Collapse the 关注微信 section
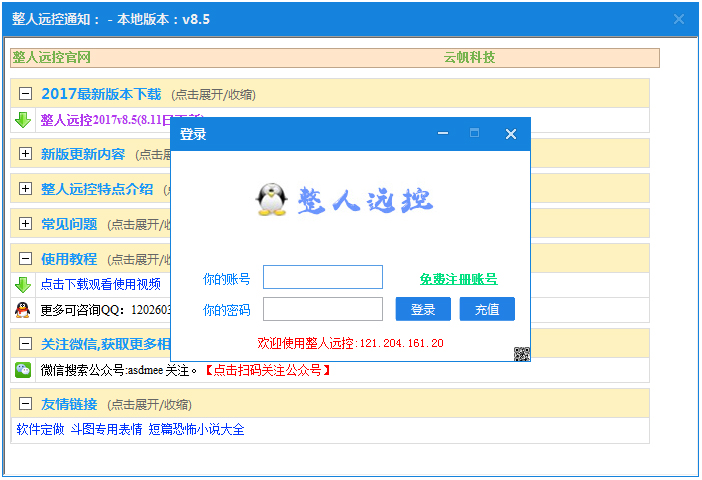Image resolution: width=702 pixels, height=480 pixels. pos(26,343)
